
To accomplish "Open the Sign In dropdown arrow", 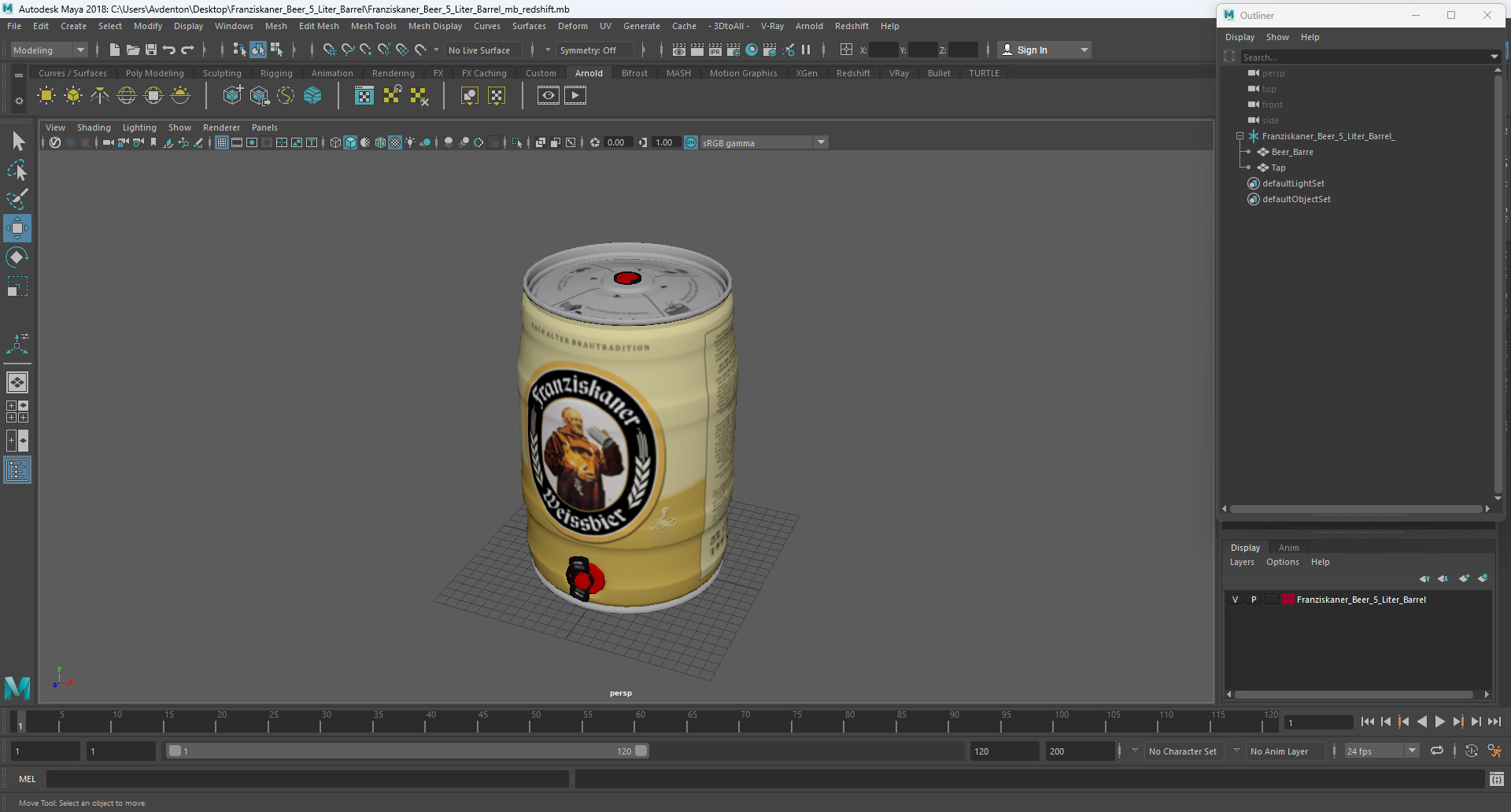I will point(1084,50).
